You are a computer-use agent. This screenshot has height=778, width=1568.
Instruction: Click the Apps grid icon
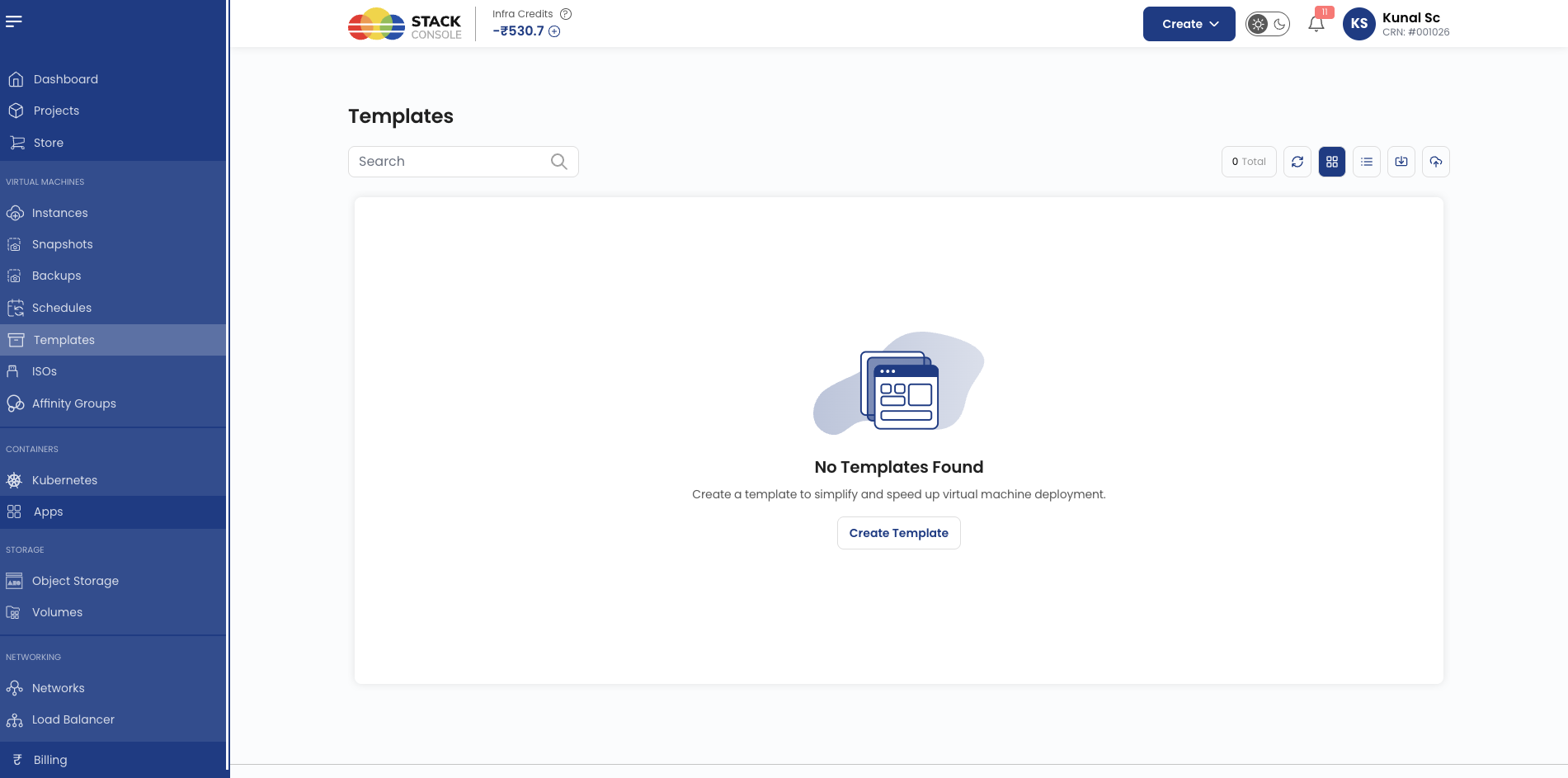coord(14,512)
